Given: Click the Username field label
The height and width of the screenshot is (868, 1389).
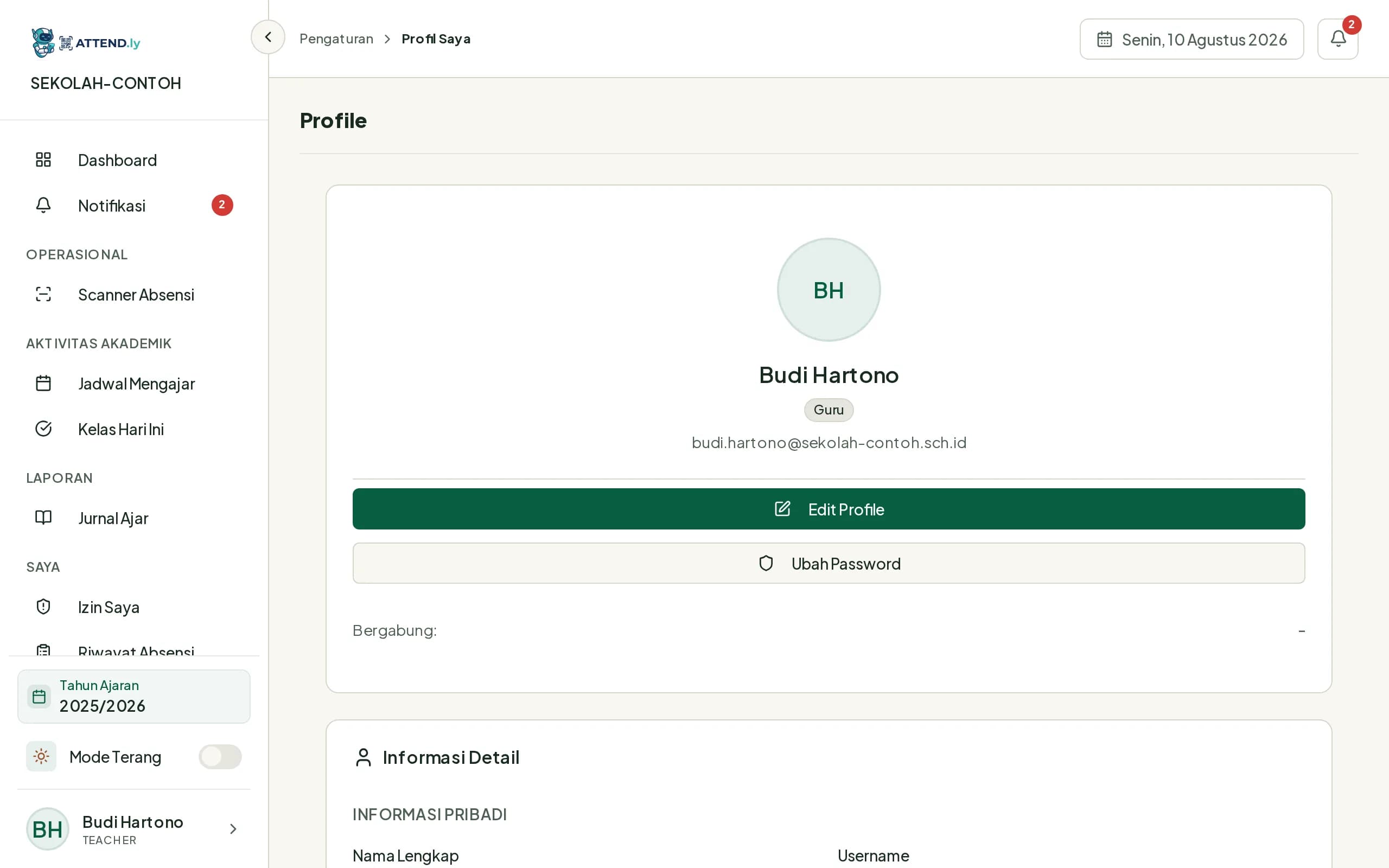Looking at the screenshot, I should pyautogui.click(x=873, y=856).
